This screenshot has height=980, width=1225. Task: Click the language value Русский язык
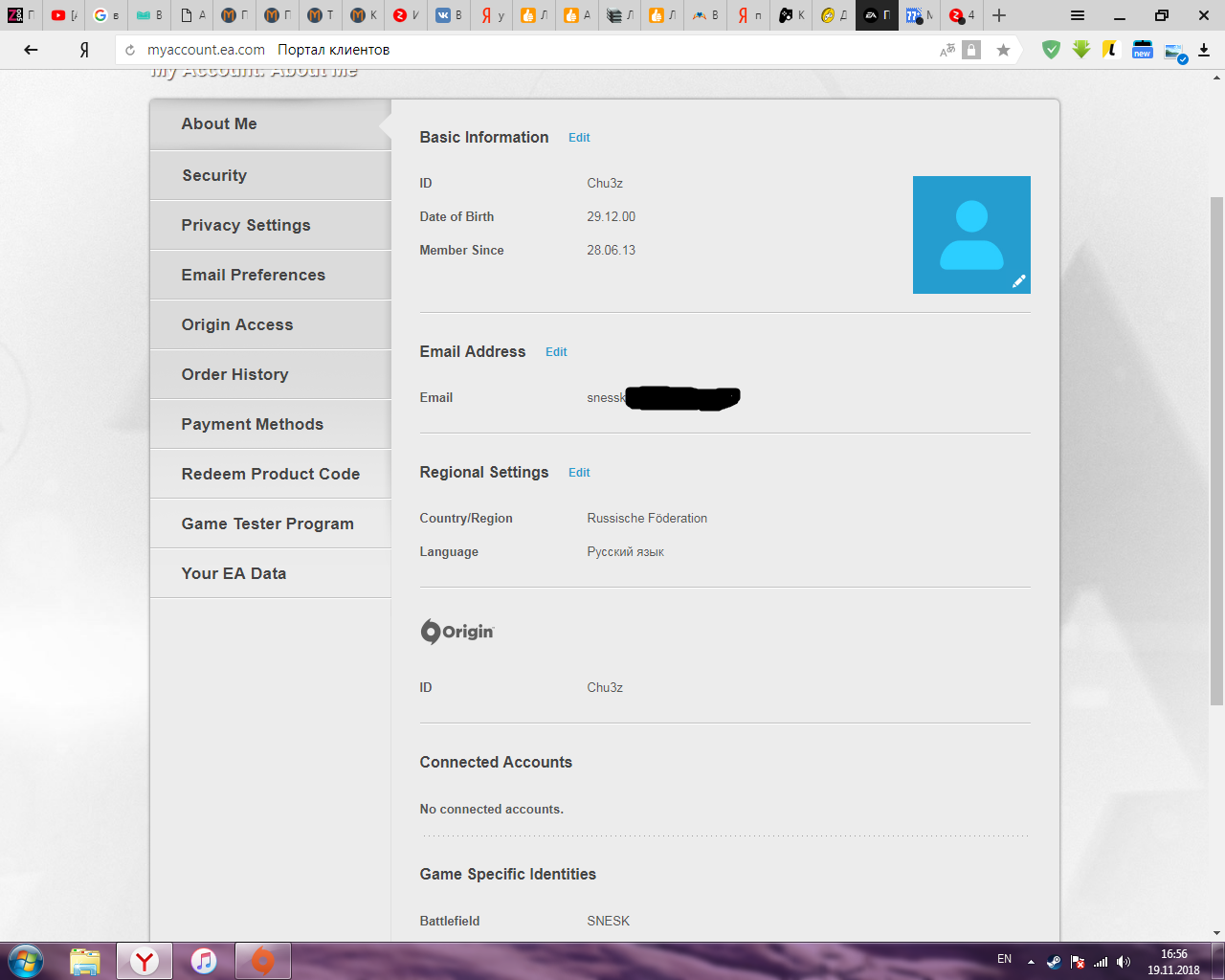tap(625, 552)
